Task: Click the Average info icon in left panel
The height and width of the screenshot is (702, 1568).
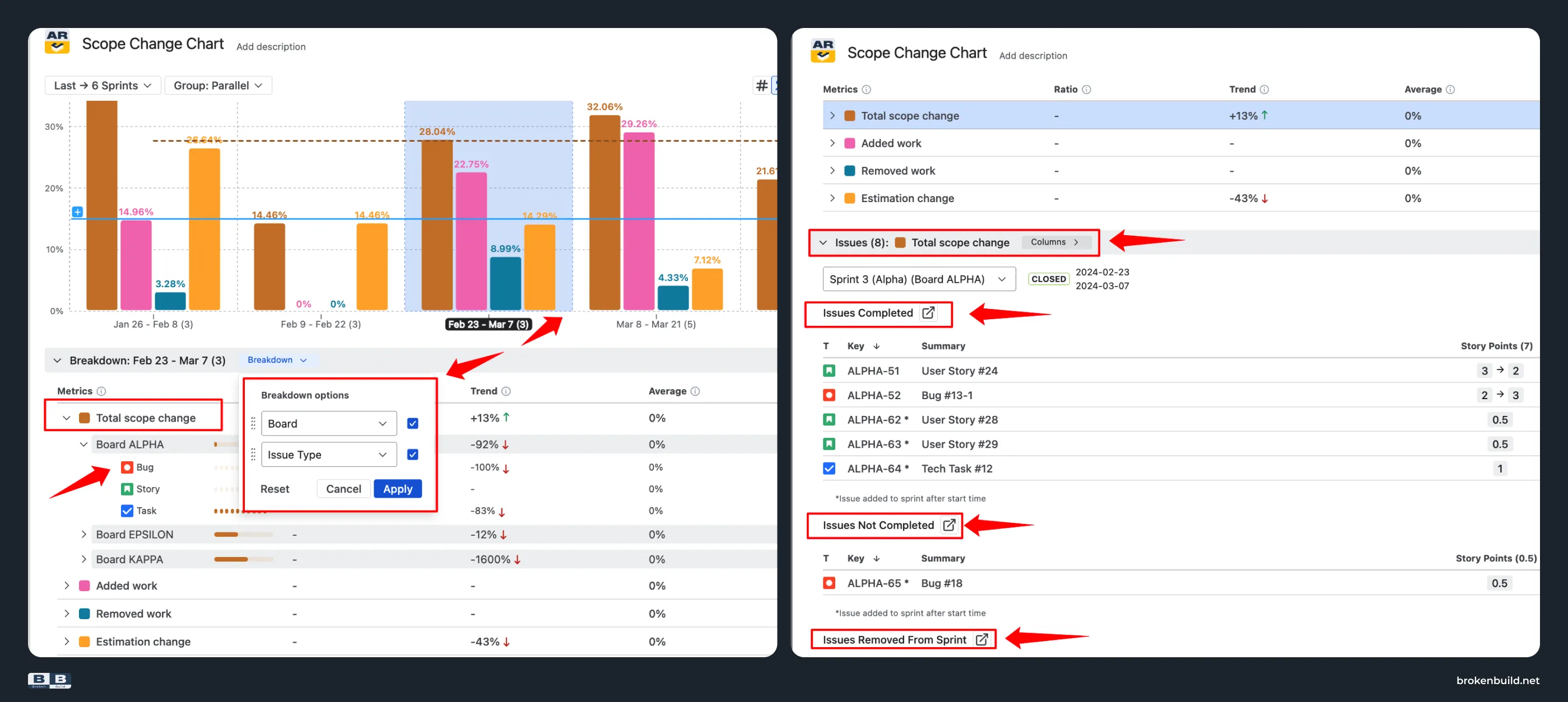Action: [x=695, y=391]
